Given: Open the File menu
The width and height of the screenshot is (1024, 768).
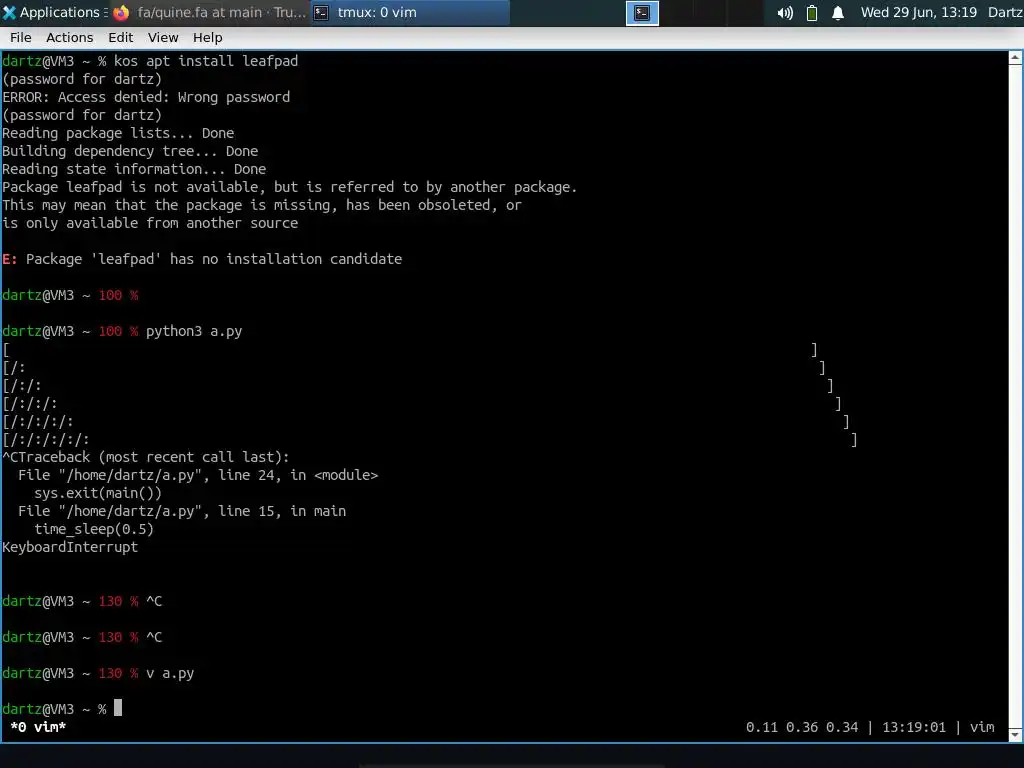Looking at the screenshot, I should click(21, 38).
